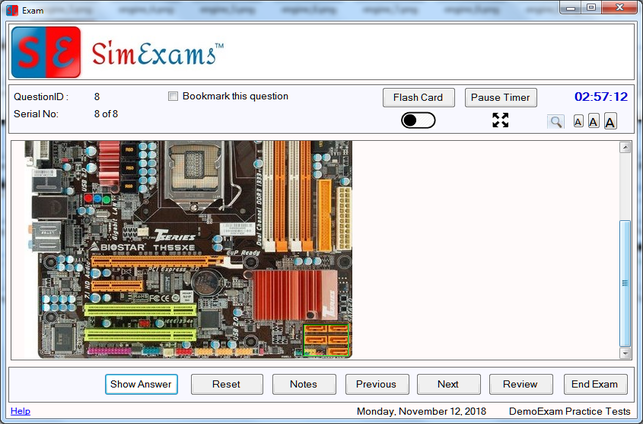Minimize the Exam window

(x=571, y=8)
